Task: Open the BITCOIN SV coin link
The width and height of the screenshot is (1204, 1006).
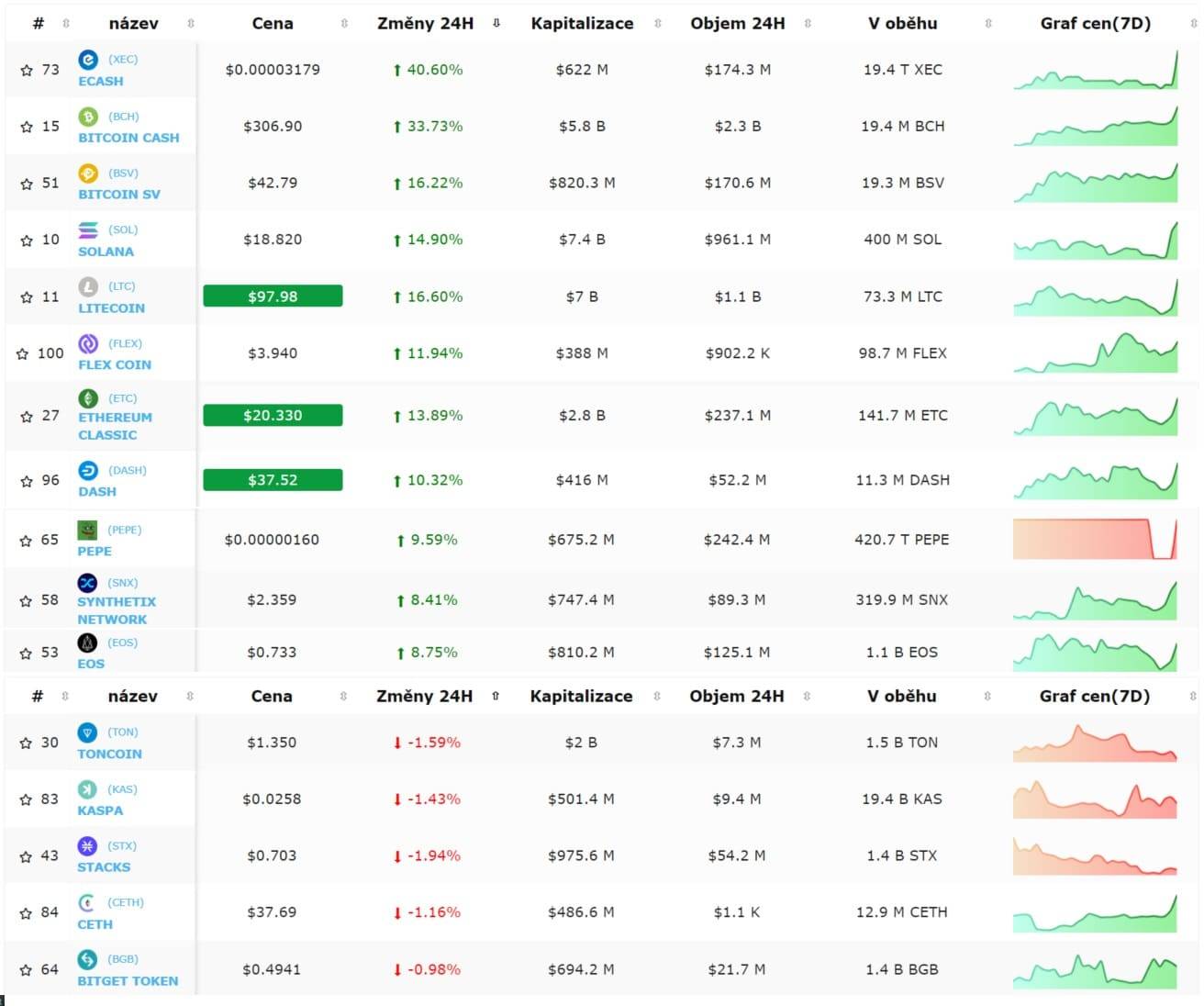Action: [119, 195]
